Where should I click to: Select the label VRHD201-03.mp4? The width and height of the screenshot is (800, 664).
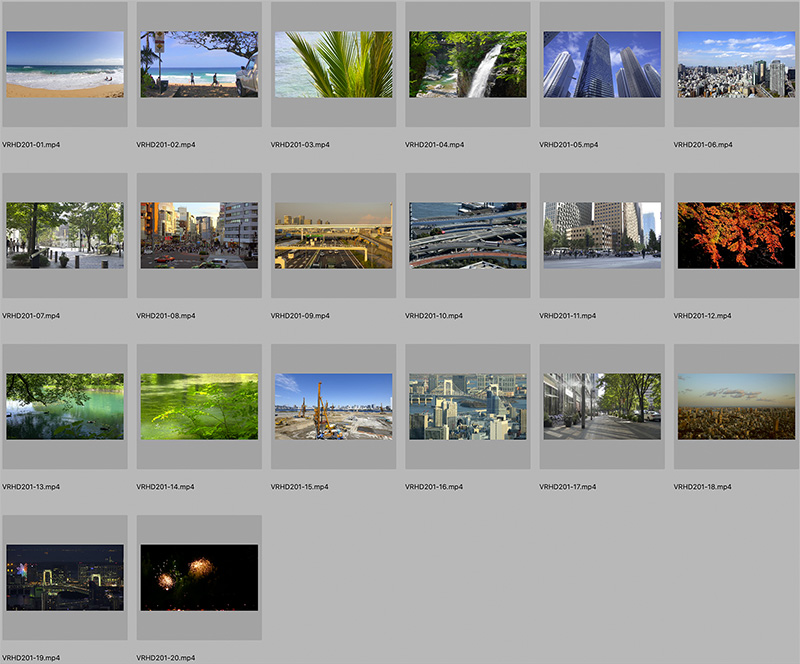coord(299,144)
